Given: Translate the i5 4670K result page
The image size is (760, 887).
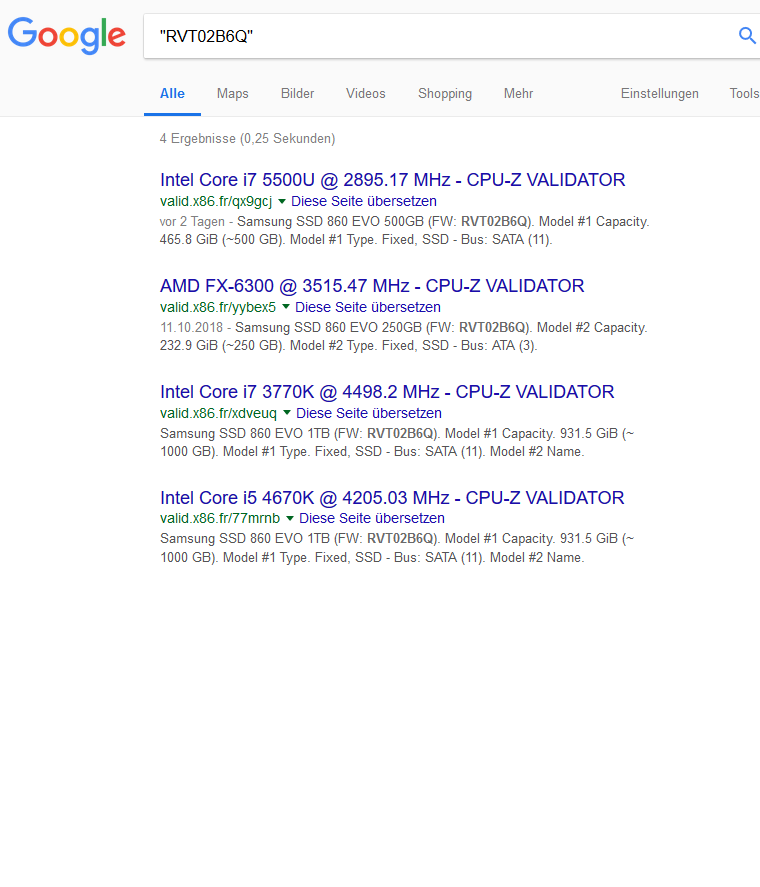Looking at the screenshot, I should tap(372, 518).
